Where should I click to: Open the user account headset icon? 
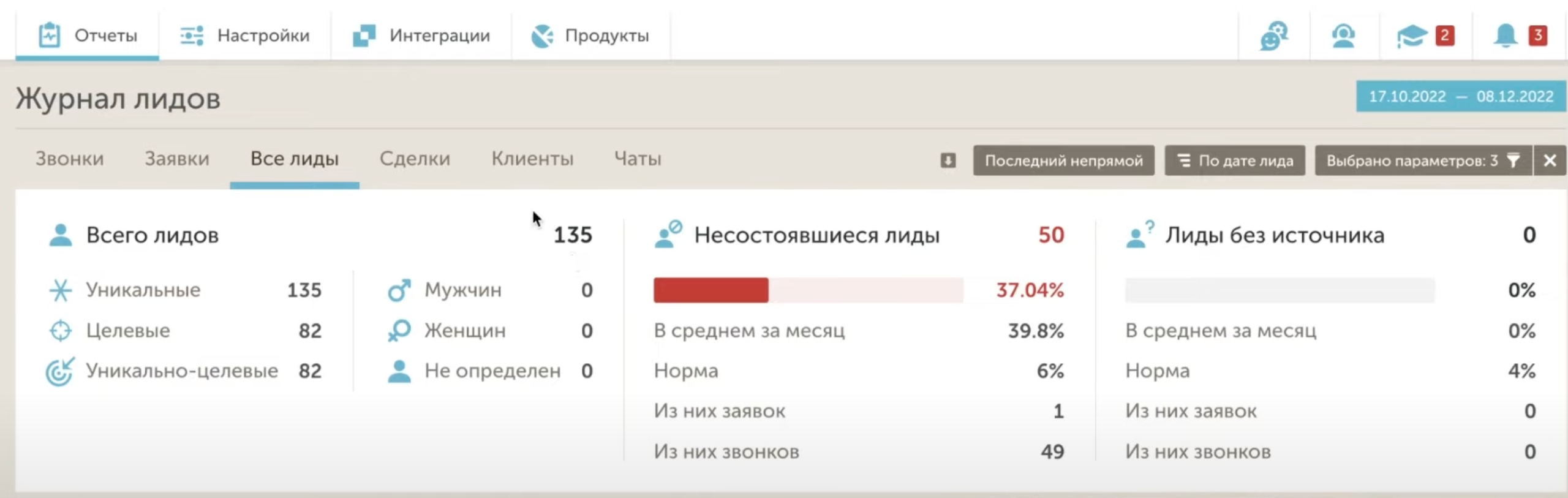pyautogui.click(x=1343, y=36)
